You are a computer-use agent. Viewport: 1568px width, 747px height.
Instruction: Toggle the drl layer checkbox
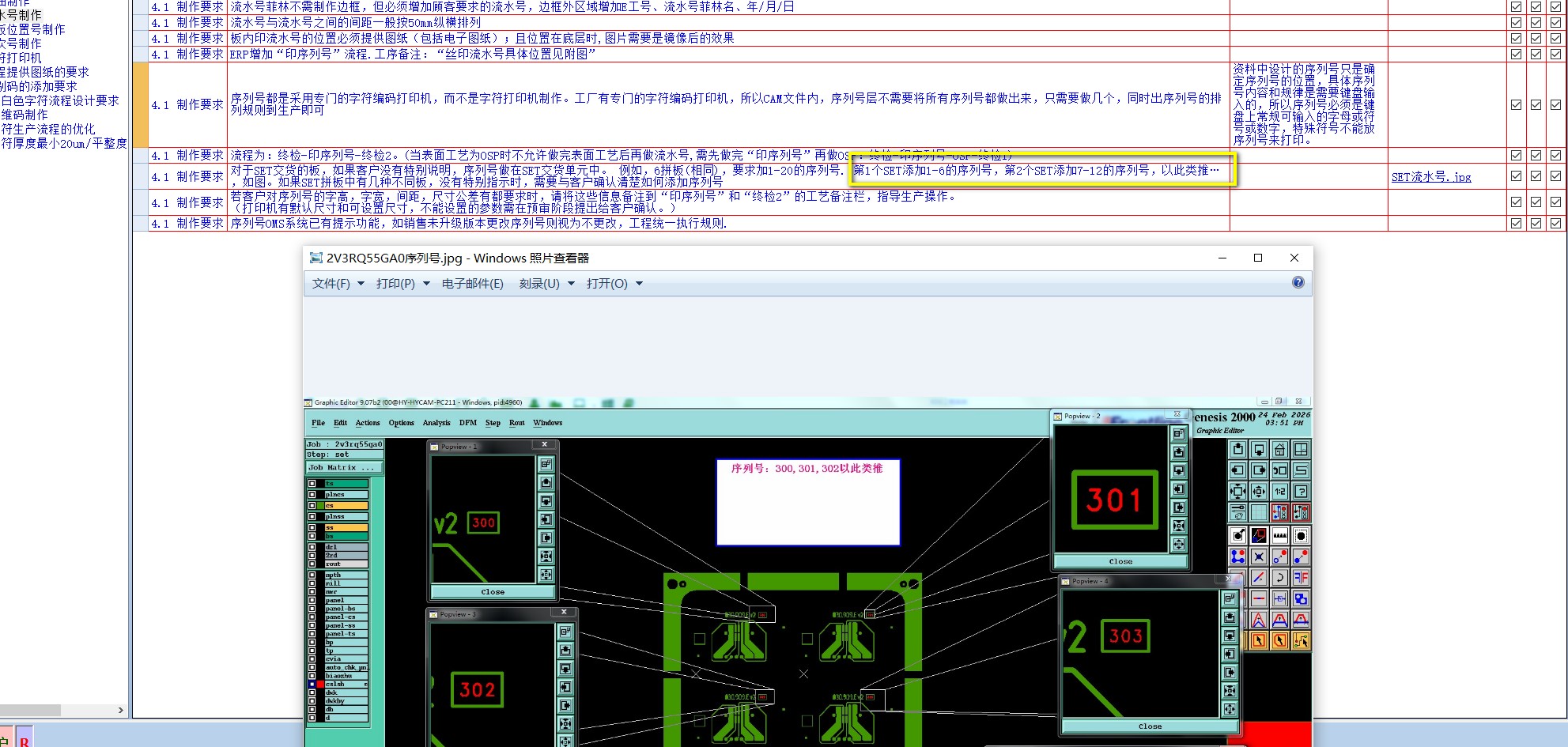312,547
